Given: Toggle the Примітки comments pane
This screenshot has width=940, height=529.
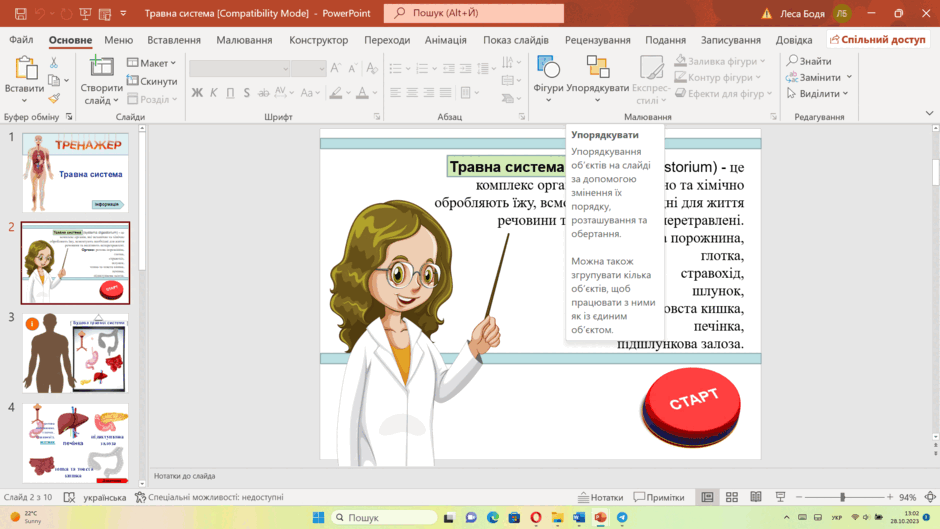Looking at the screenshot, I should 659,497.
